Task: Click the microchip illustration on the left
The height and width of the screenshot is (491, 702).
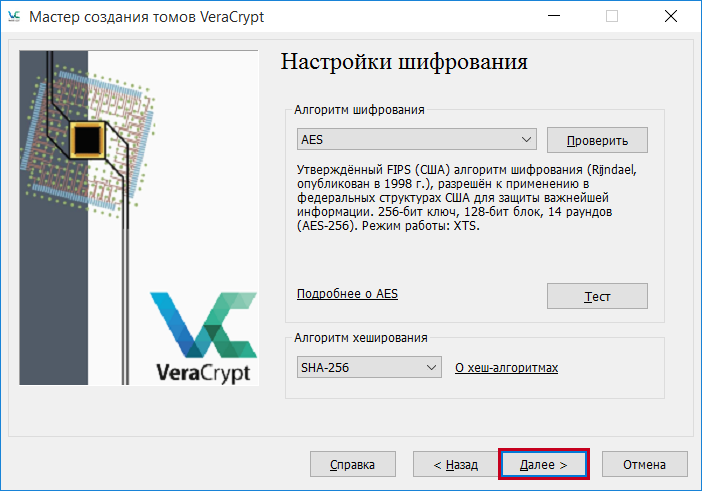Action: [x=88, y=135]
